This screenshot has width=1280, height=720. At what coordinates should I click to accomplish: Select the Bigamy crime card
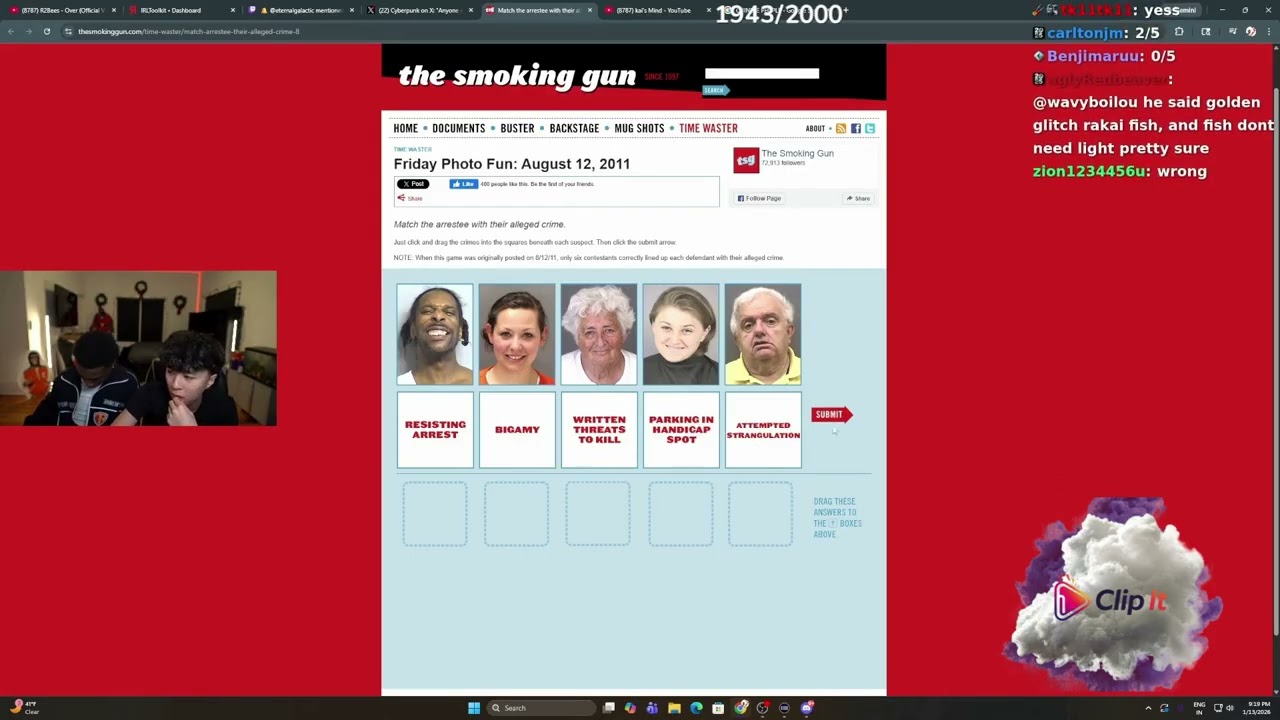point(517,430)
